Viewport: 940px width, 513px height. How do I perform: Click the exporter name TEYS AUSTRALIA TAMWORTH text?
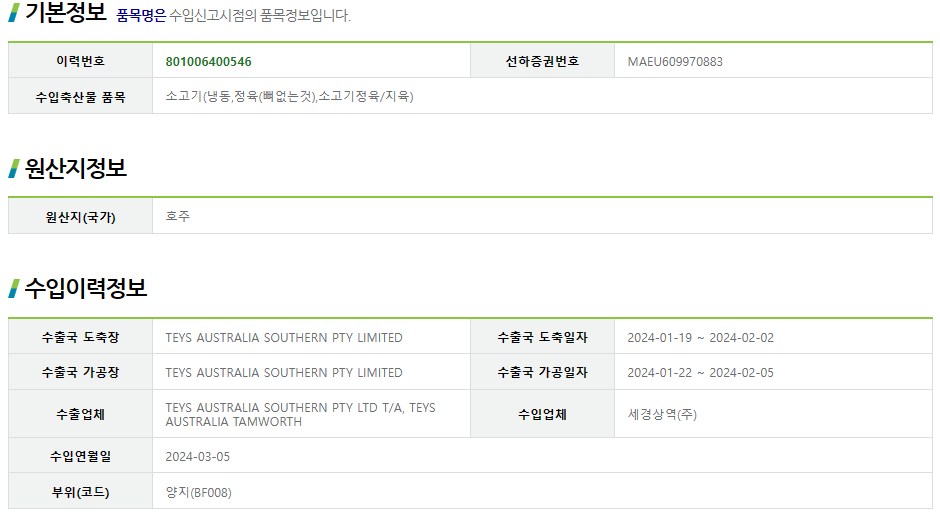pos(300,415)
